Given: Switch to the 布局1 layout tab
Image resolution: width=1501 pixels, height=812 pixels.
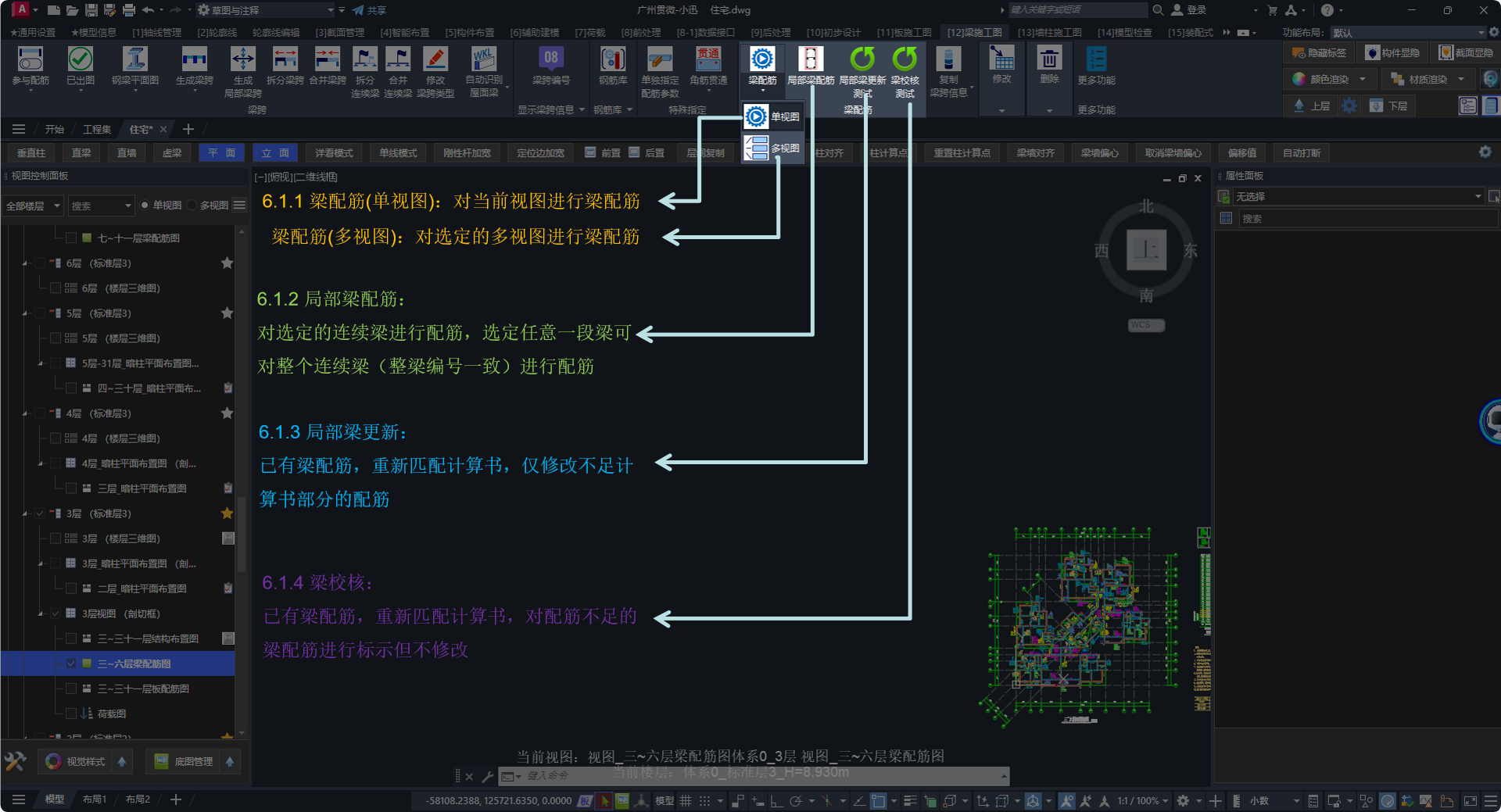Looking at the screenshot, I should (95, 799).
